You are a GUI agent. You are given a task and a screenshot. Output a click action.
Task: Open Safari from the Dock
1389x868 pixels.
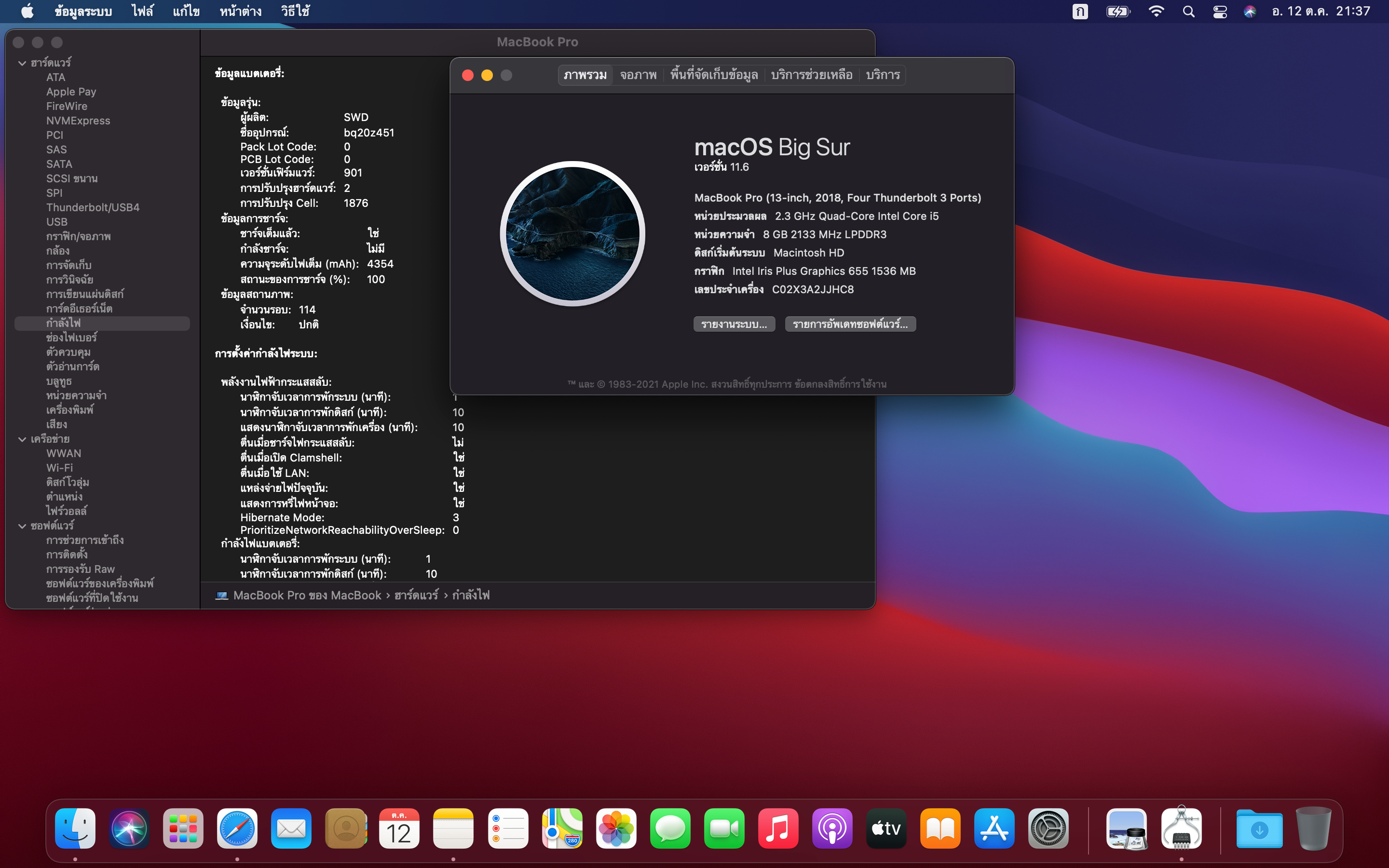point(236,828)
